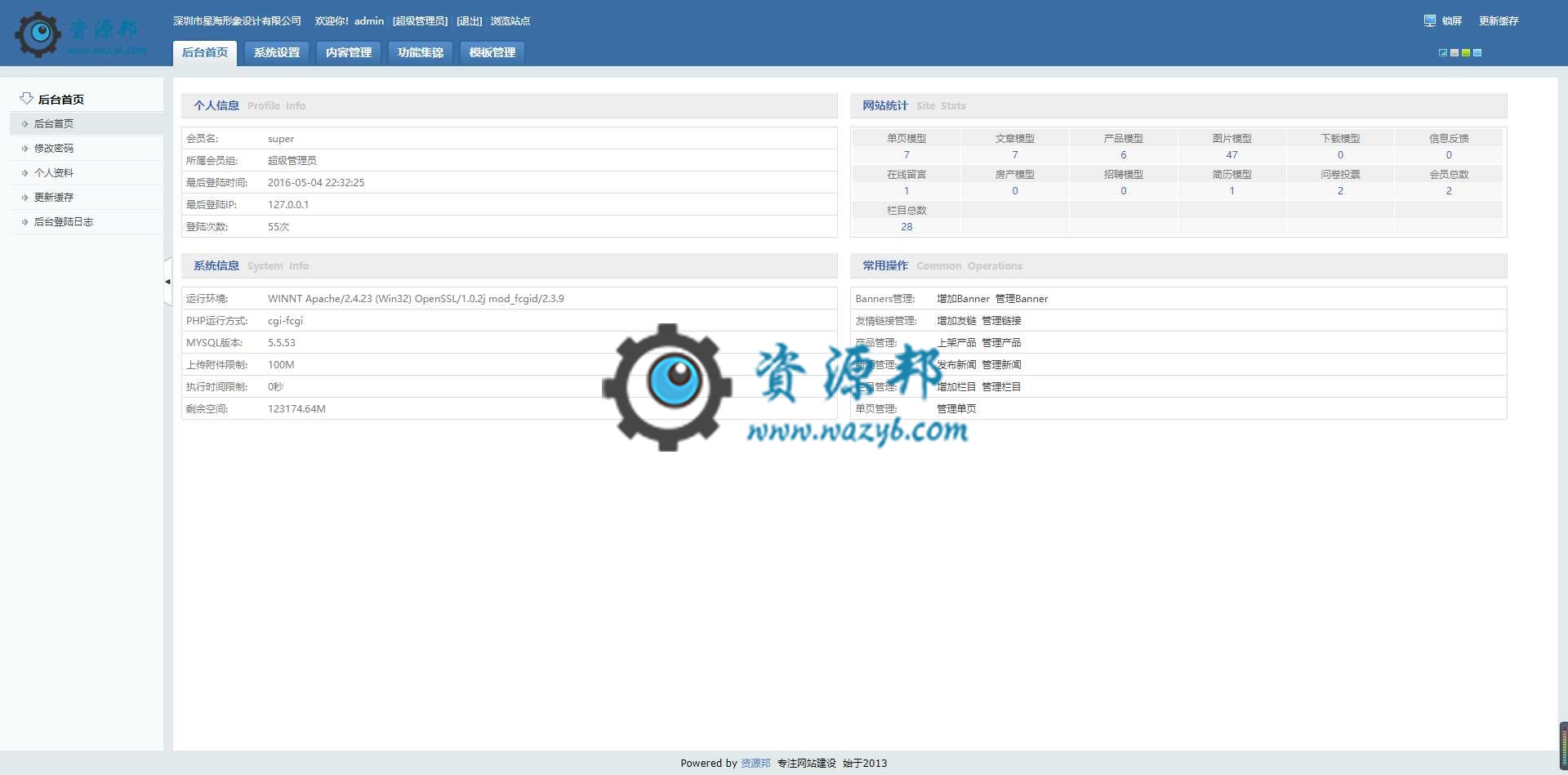Click the 问卷投票 count 2
The width and height of the screenshot is (1568, 775).
pyautogui.click(x=1340, y=191)
